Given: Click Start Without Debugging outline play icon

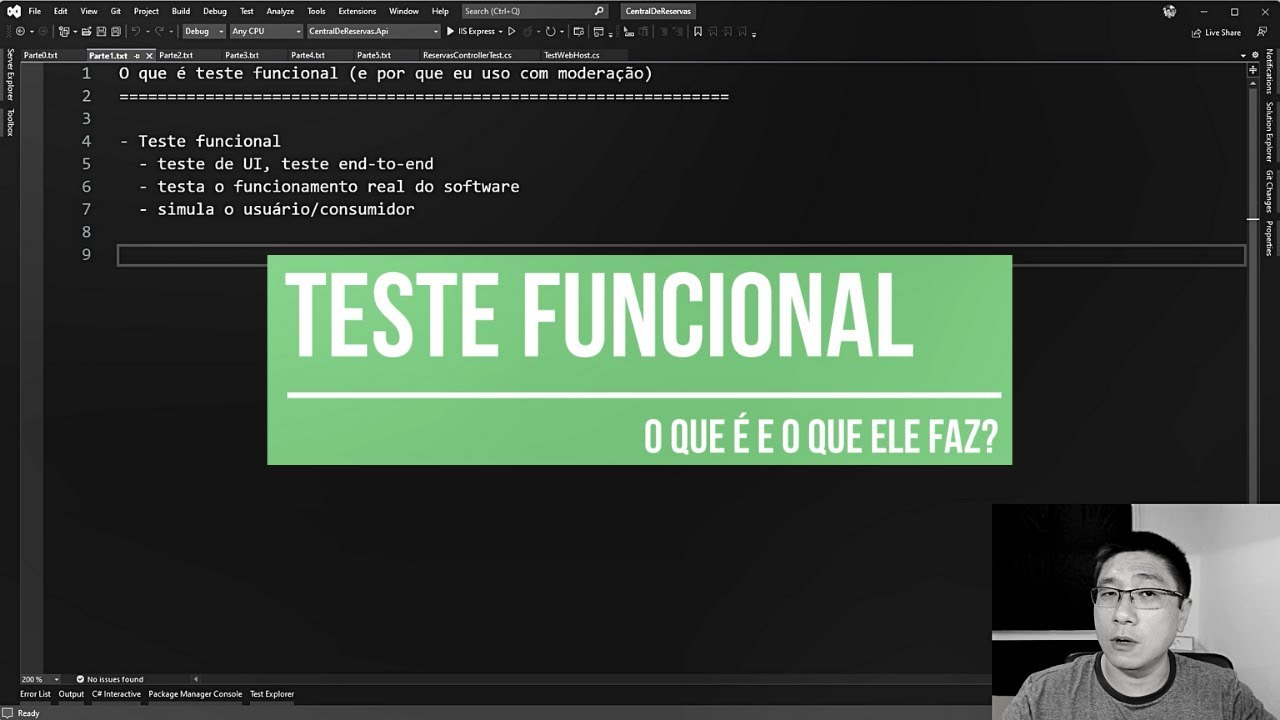Looking at the screenshot, I should tap(512, 32).
